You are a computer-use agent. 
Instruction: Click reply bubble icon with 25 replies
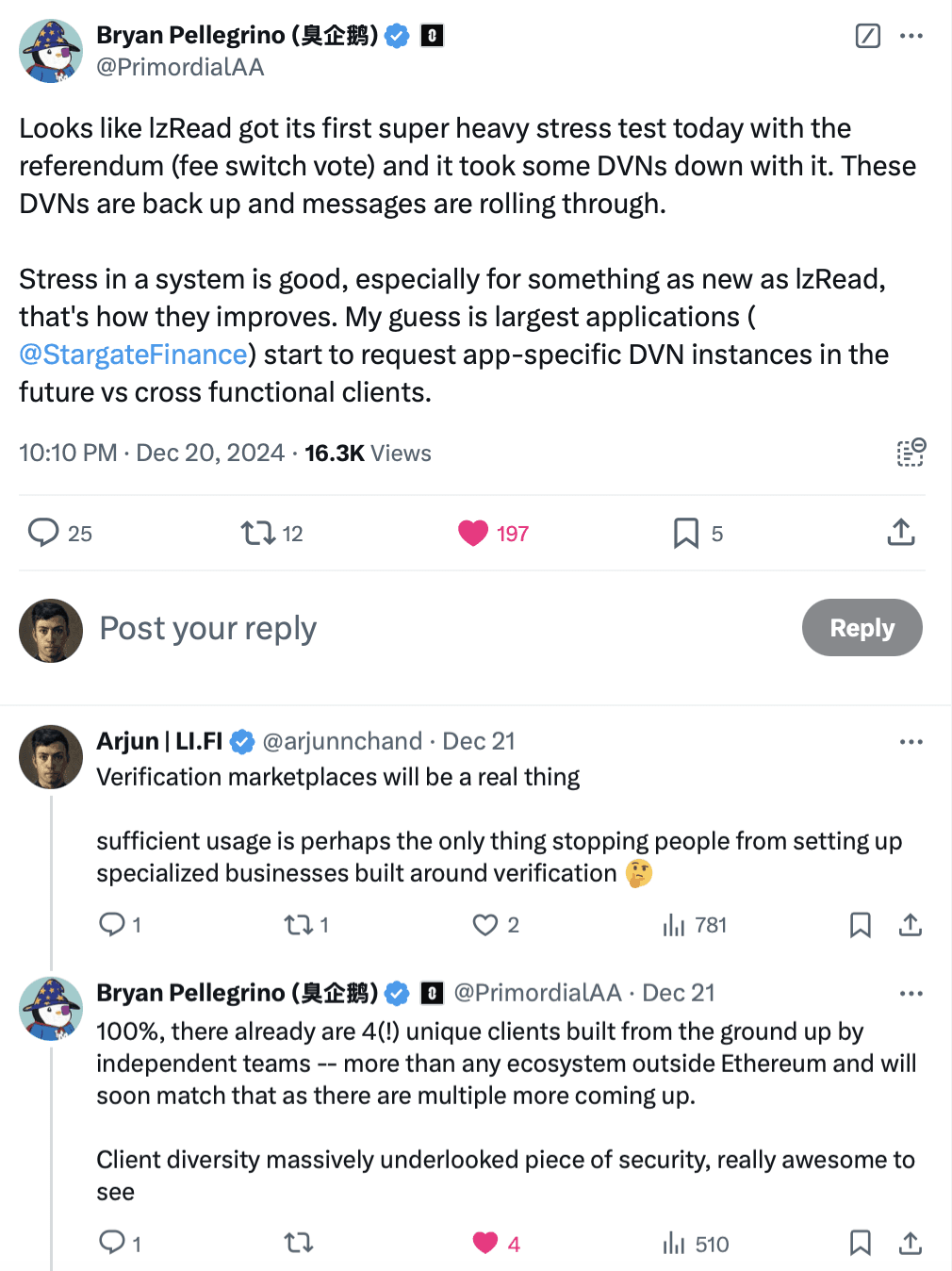tap(43, 533)
